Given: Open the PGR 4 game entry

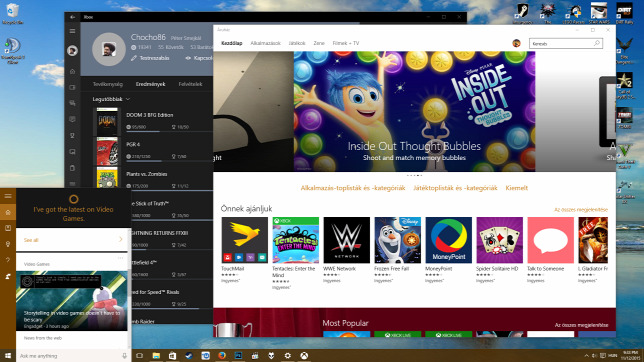Looking at the screenshot, I should [x=152, y=151].
